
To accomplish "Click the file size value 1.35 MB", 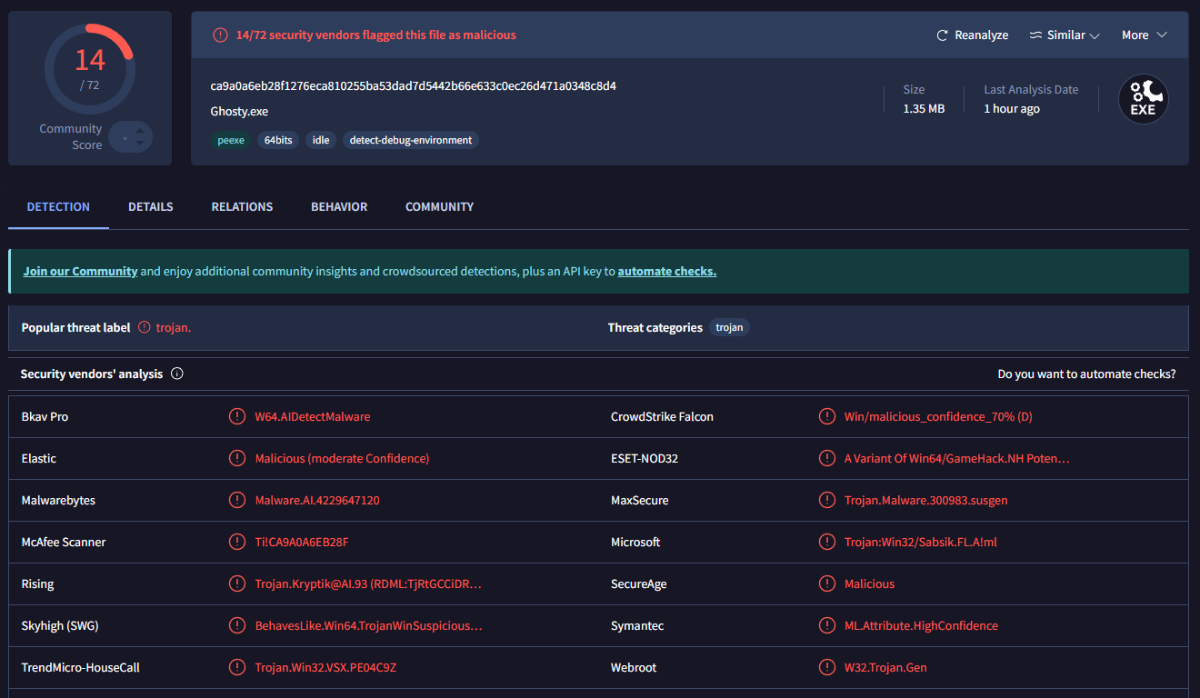I will coord(924,109).
